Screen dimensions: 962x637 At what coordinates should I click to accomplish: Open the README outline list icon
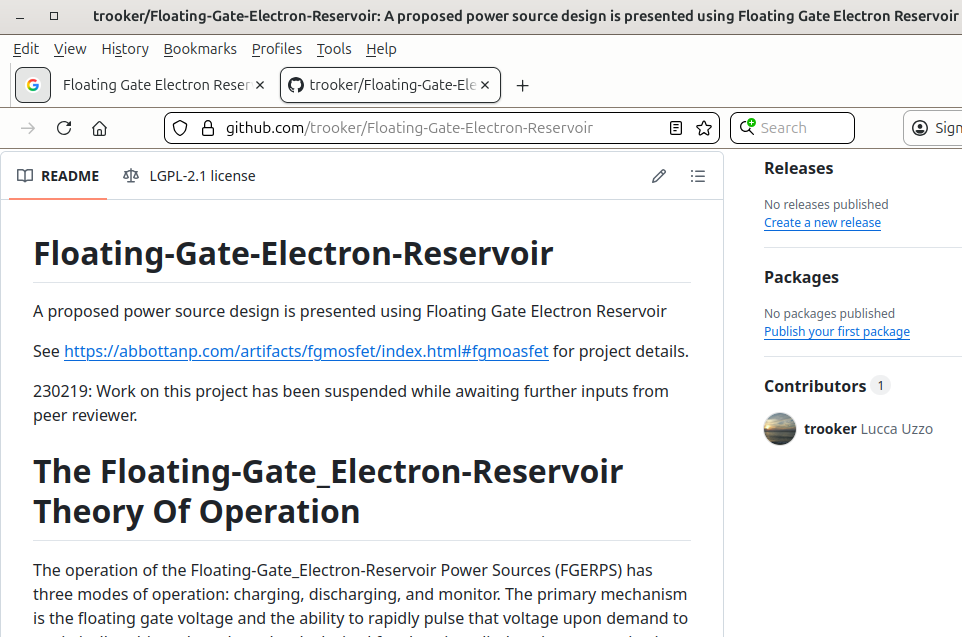coord(698,176)
